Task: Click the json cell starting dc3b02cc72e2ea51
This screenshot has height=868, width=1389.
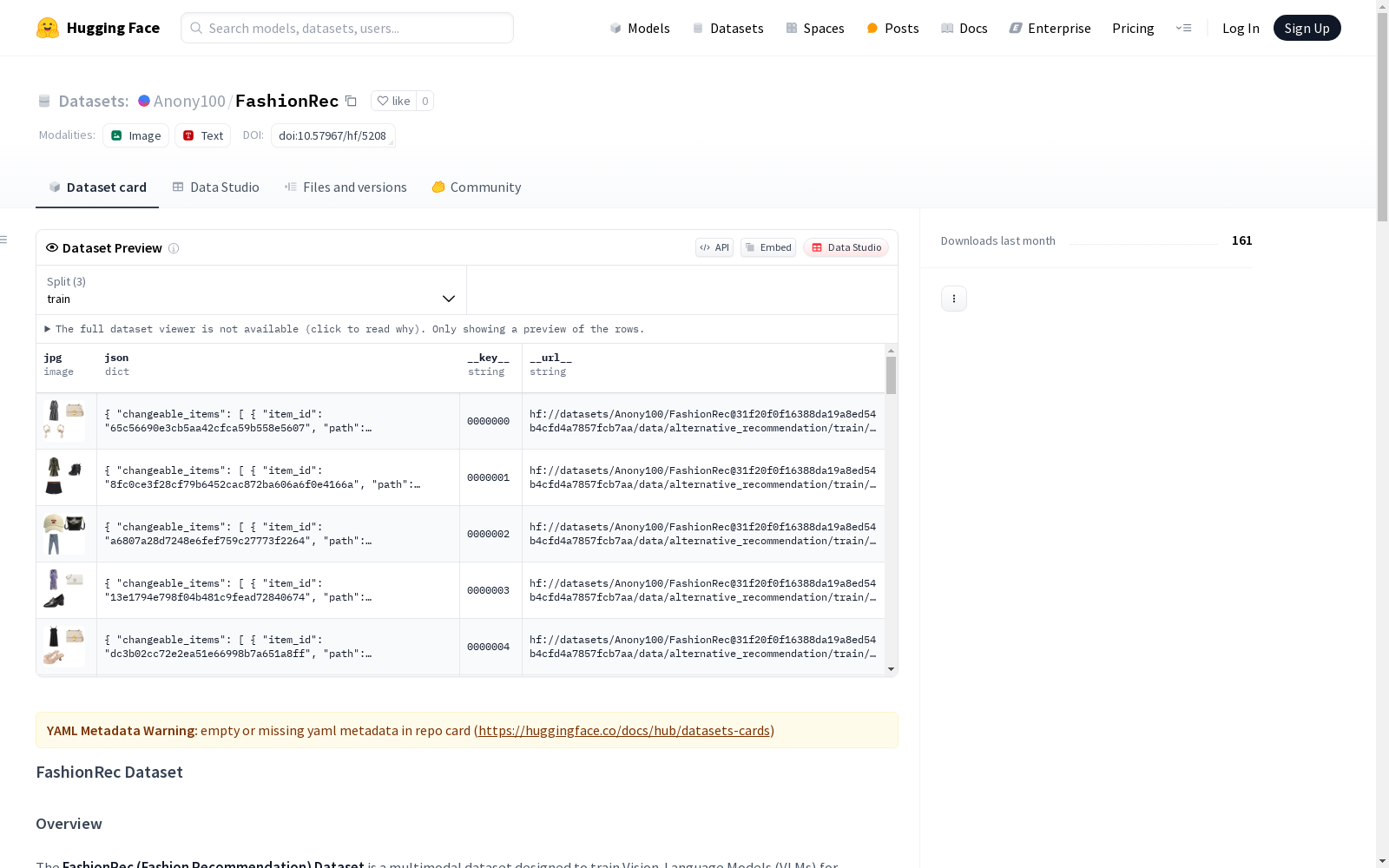Action: click(278, 647)
